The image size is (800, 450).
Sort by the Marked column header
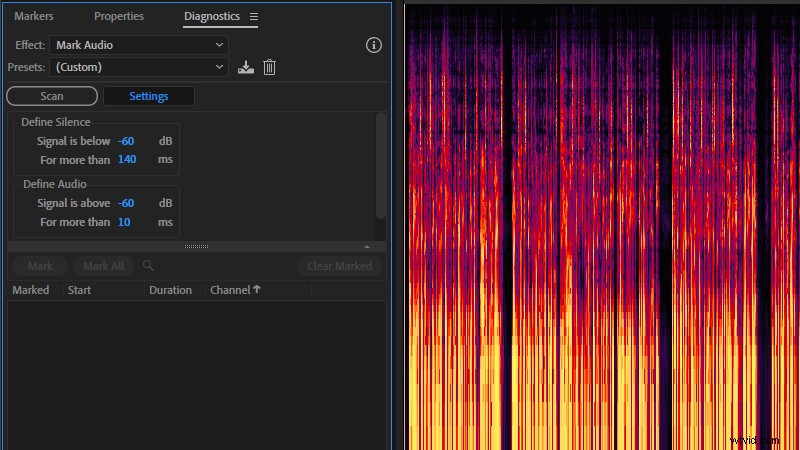(x=31, y=290)
